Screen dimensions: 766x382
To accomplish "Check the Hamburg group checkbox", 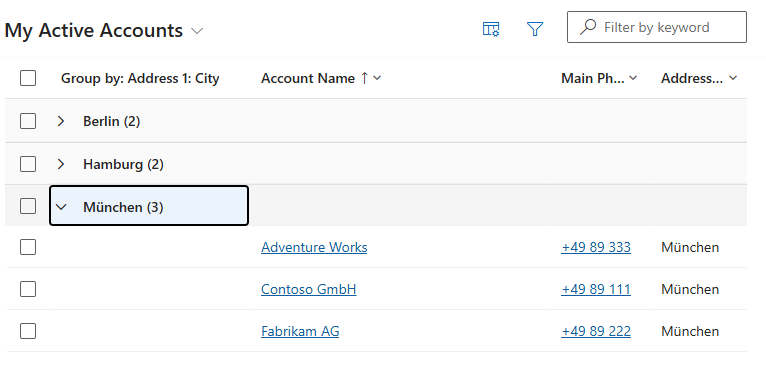I will 28,164.
